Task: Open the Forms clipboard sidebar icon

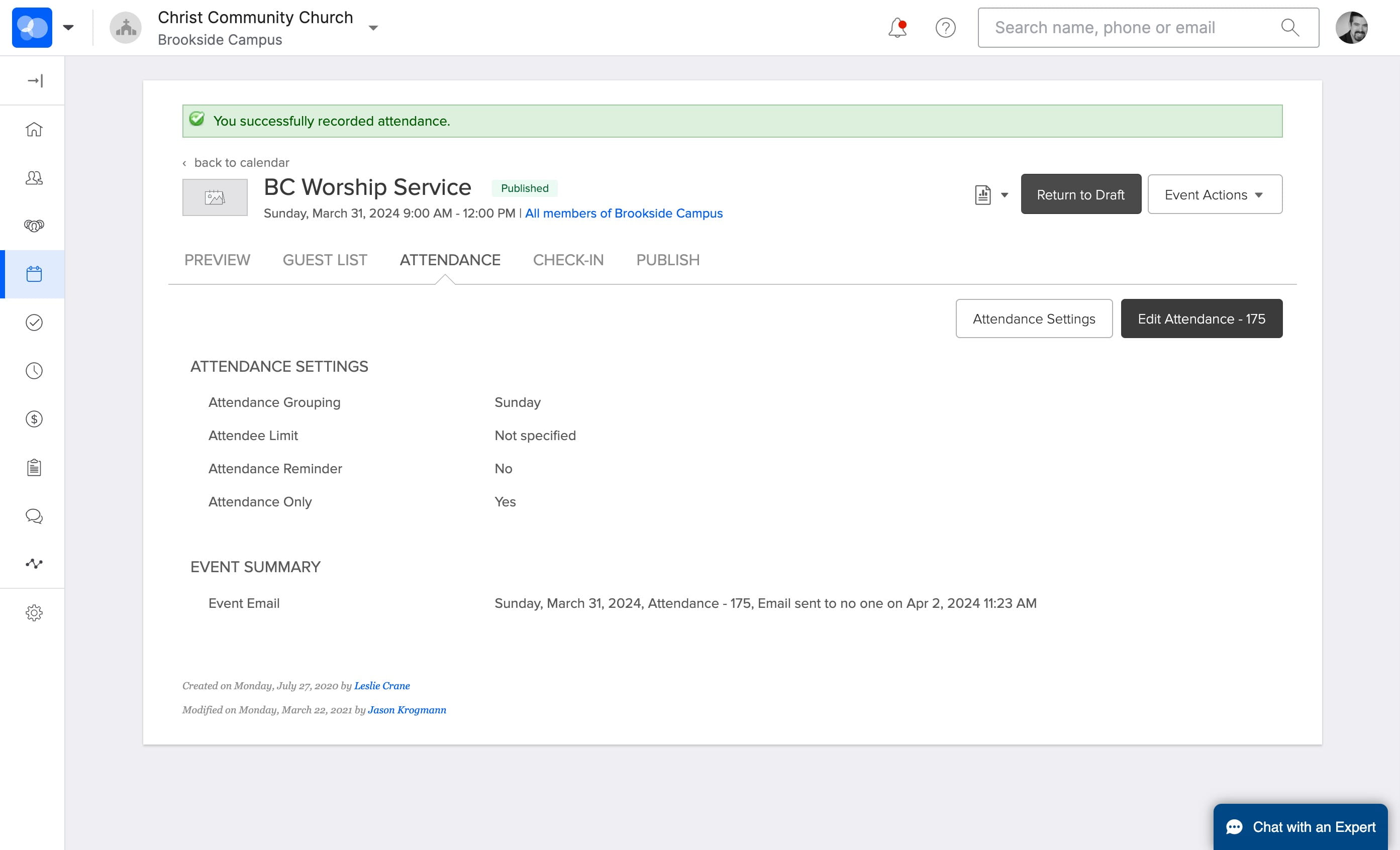Action: point(34,468)
